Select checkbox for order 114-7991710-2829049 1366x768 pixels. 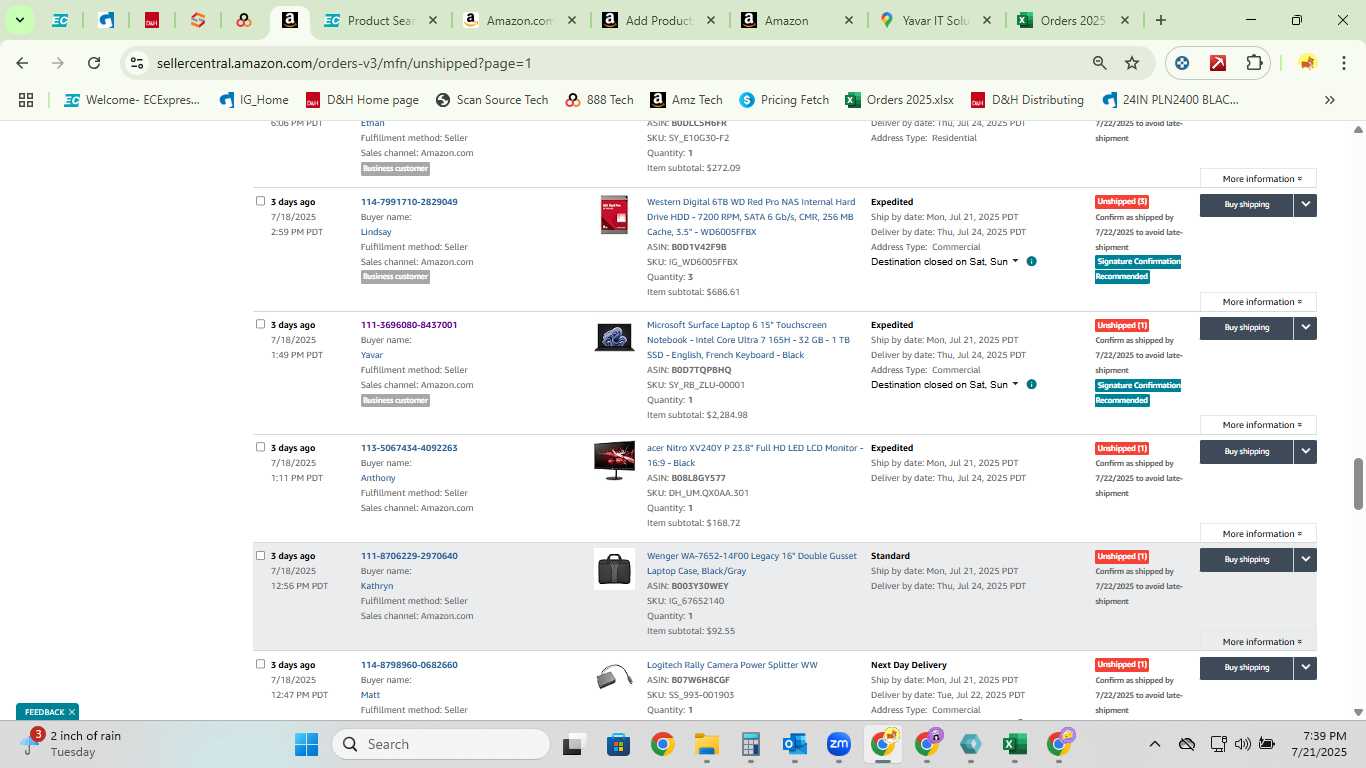click(x=260, y=201)
